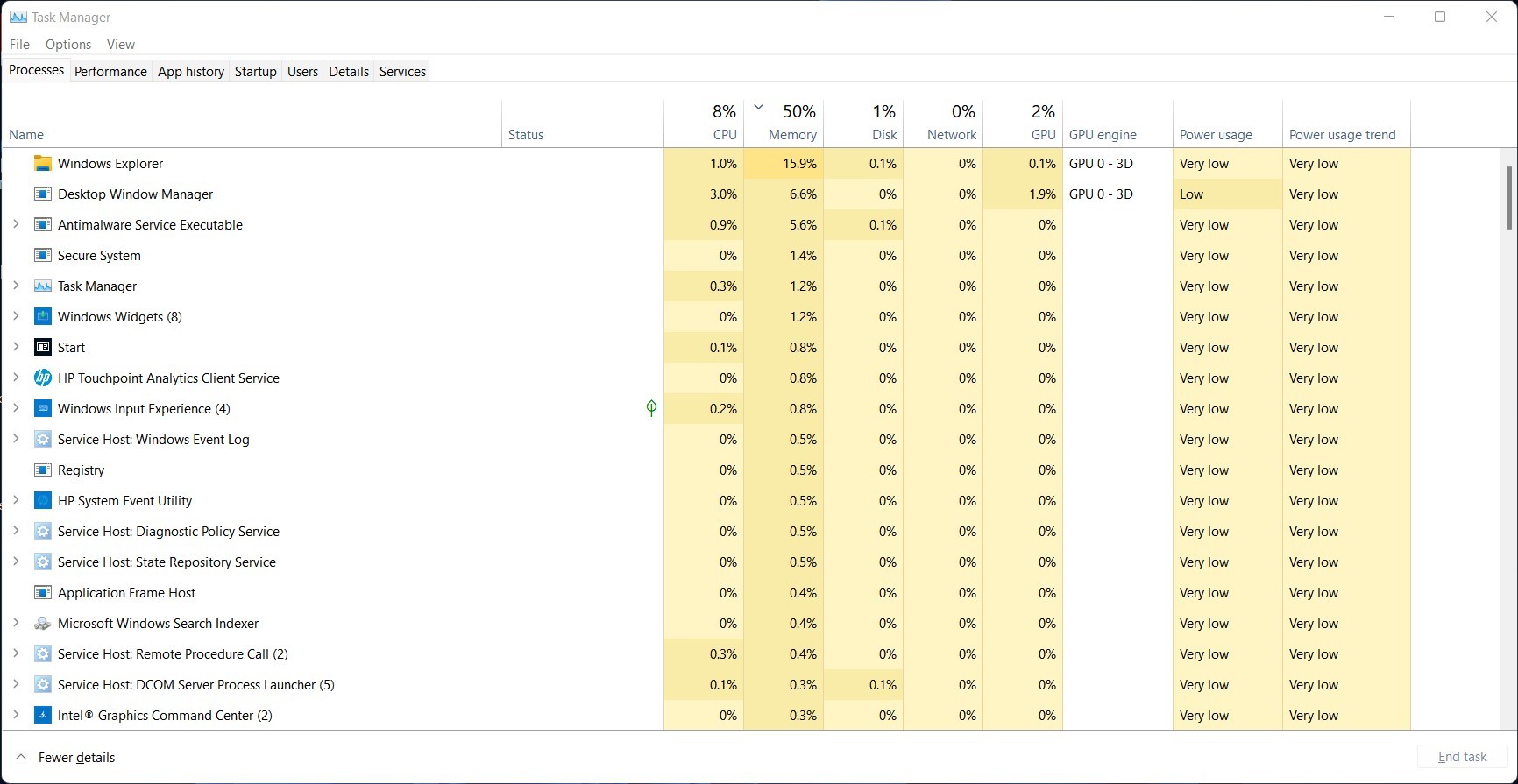Open the Options menu
The image size is (1518, 784).
[x=68, y=45]
